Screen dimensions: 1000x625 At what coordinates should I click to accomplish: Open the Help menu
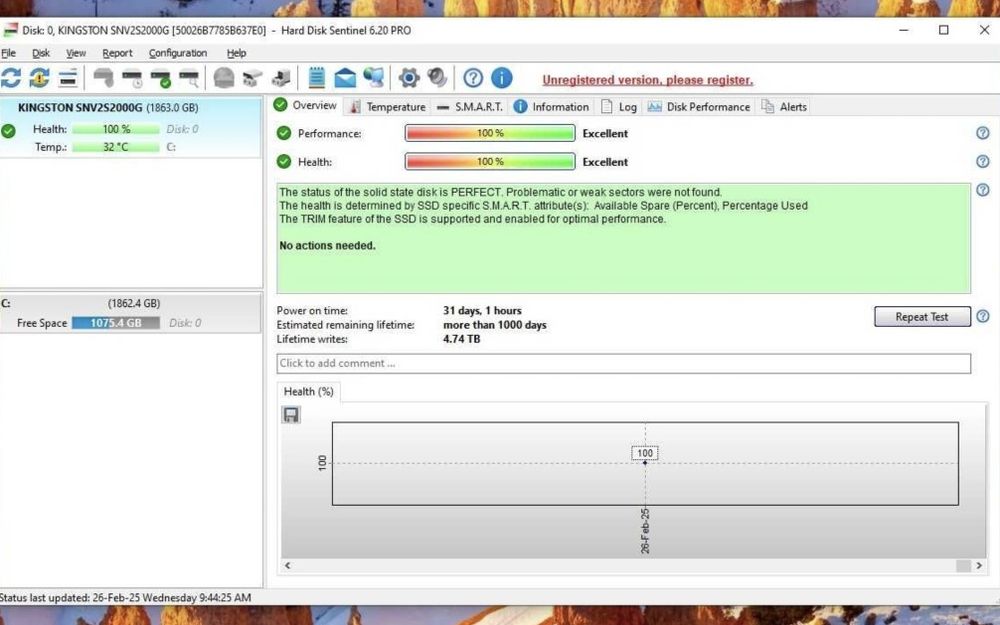[236, 53]
